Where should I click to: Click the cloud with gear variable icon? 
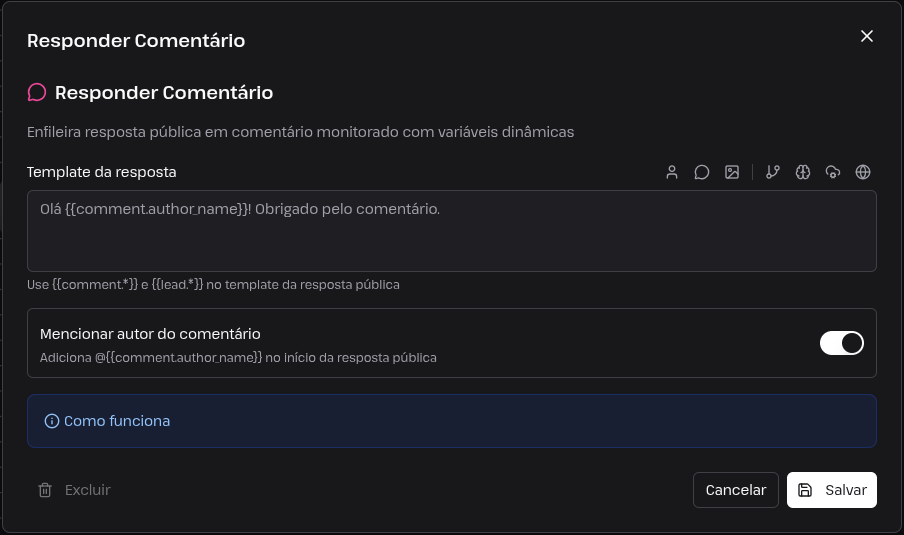coord(833,172)
